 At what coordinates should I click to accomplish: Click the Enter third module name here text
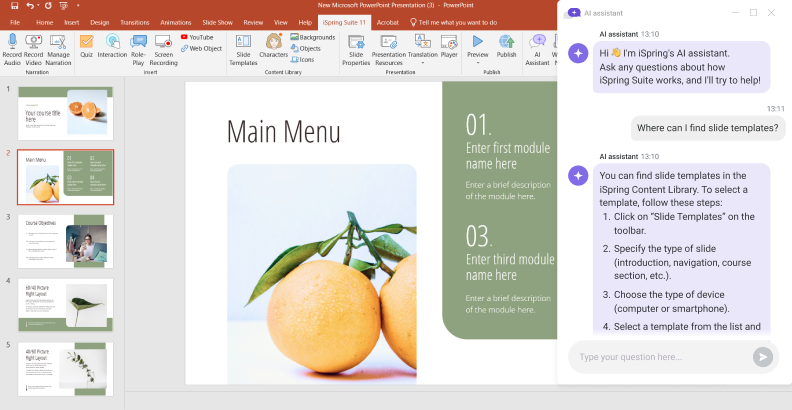[x=510, y=267]
